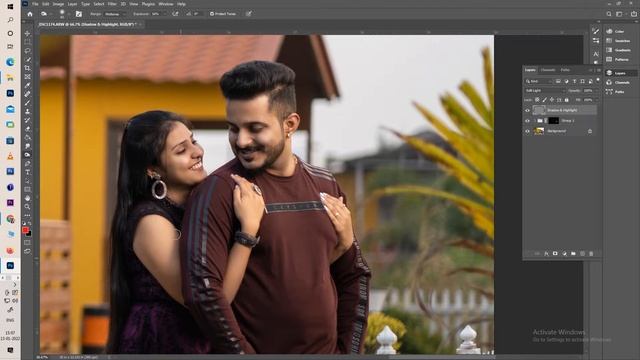Select the History Brush tool
The image size is (640, 360).
point(28,120)
